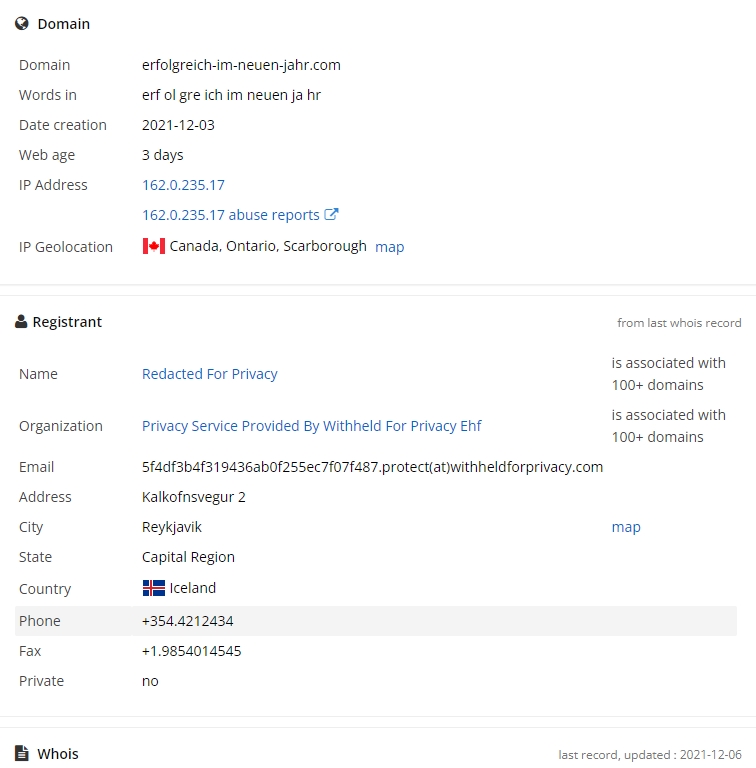
Task: Click the document icon beside Whois heading
Action: [22, 753]
